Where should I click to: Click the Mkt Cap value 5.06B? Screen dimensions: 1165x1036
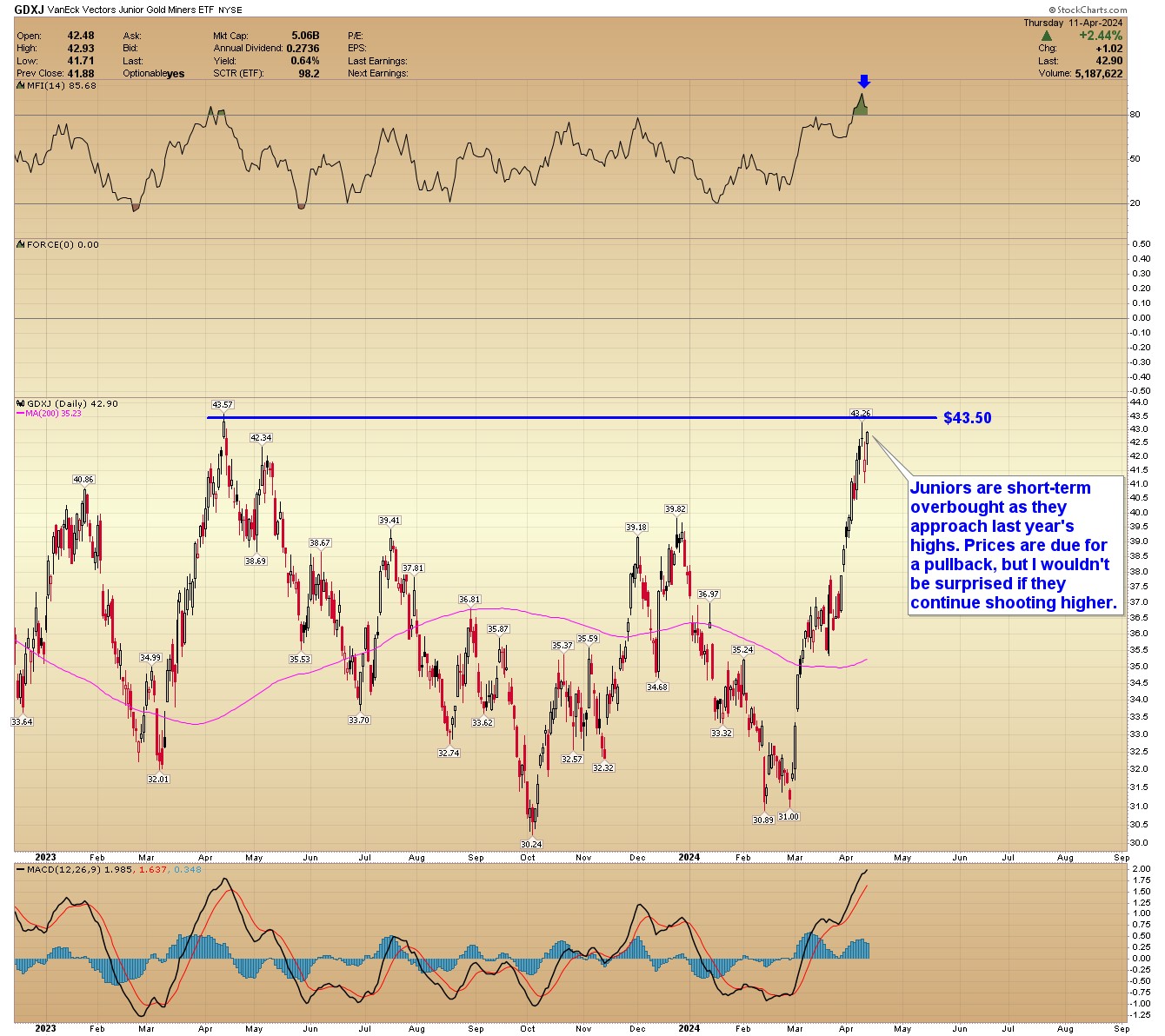coord(305,36)
